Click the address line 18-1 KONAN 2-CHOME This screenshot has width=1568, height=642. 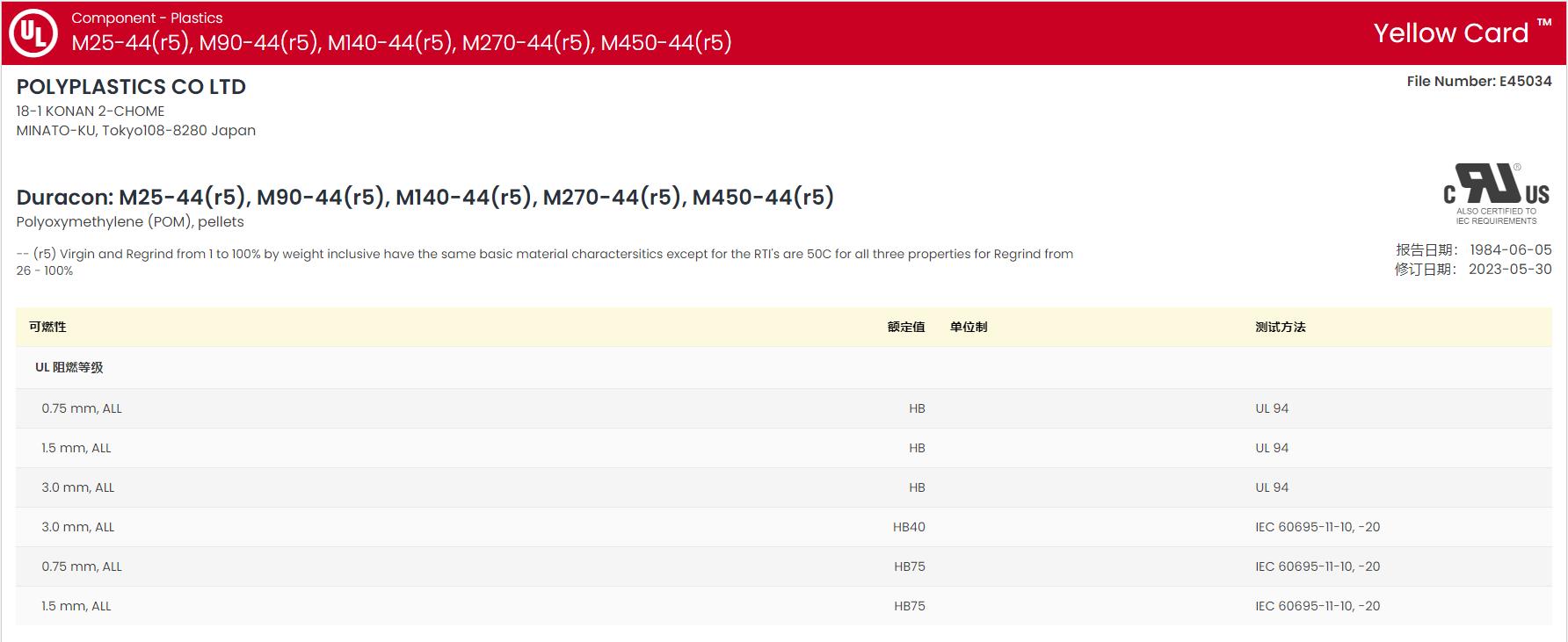pos(91,112)
